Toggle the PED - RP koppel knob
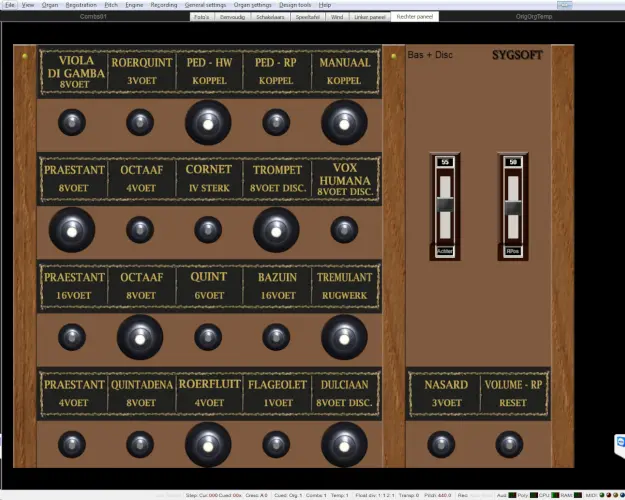 pyautogui.click(x=276, y=123)
